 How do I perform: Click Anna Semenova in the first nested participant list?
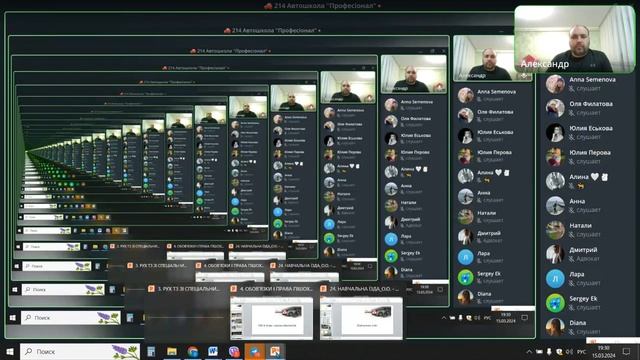[x=496, y=92]
